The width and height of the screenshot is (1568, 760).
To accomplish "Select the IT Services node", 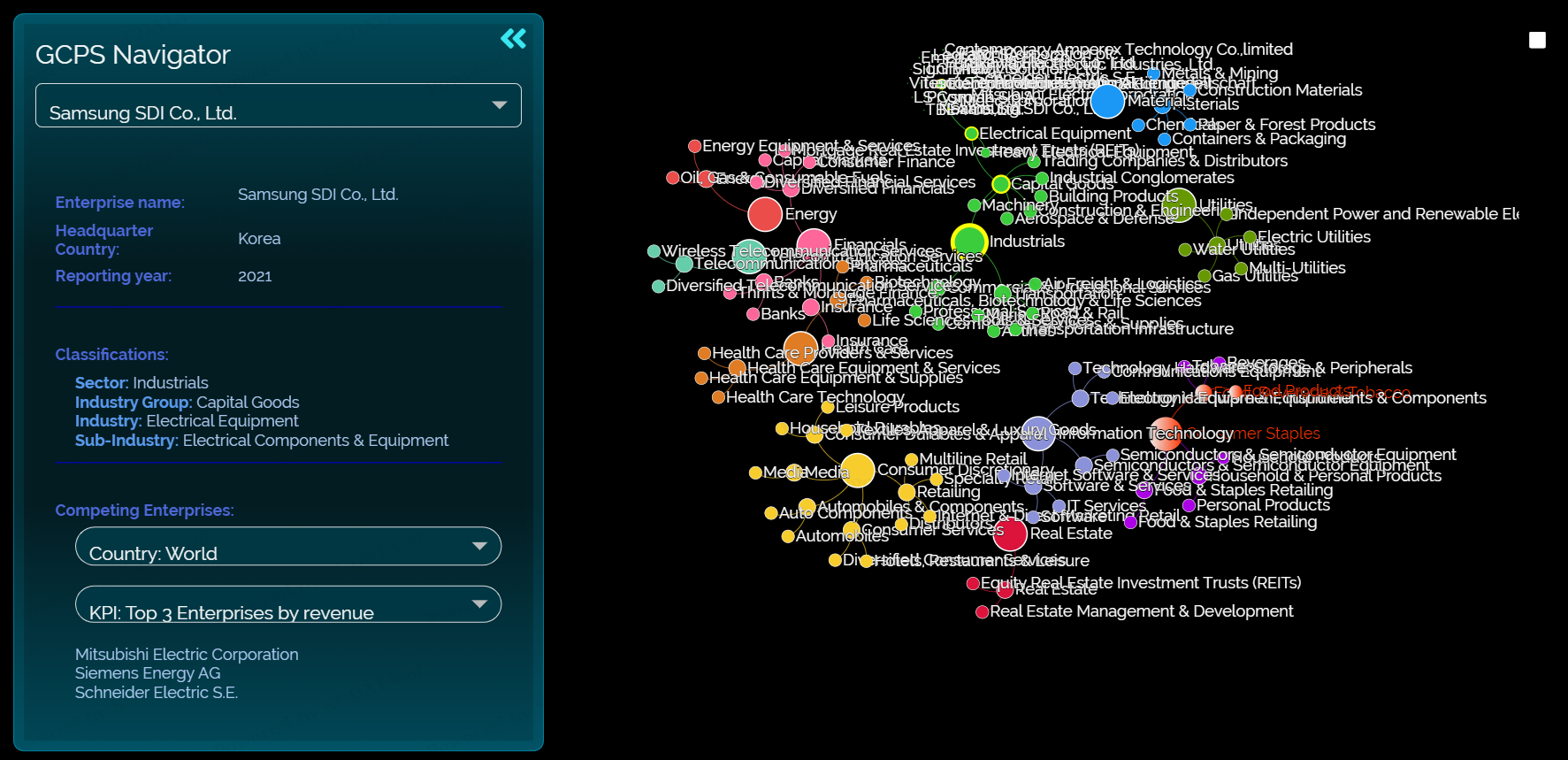I will click(1059, 507).
